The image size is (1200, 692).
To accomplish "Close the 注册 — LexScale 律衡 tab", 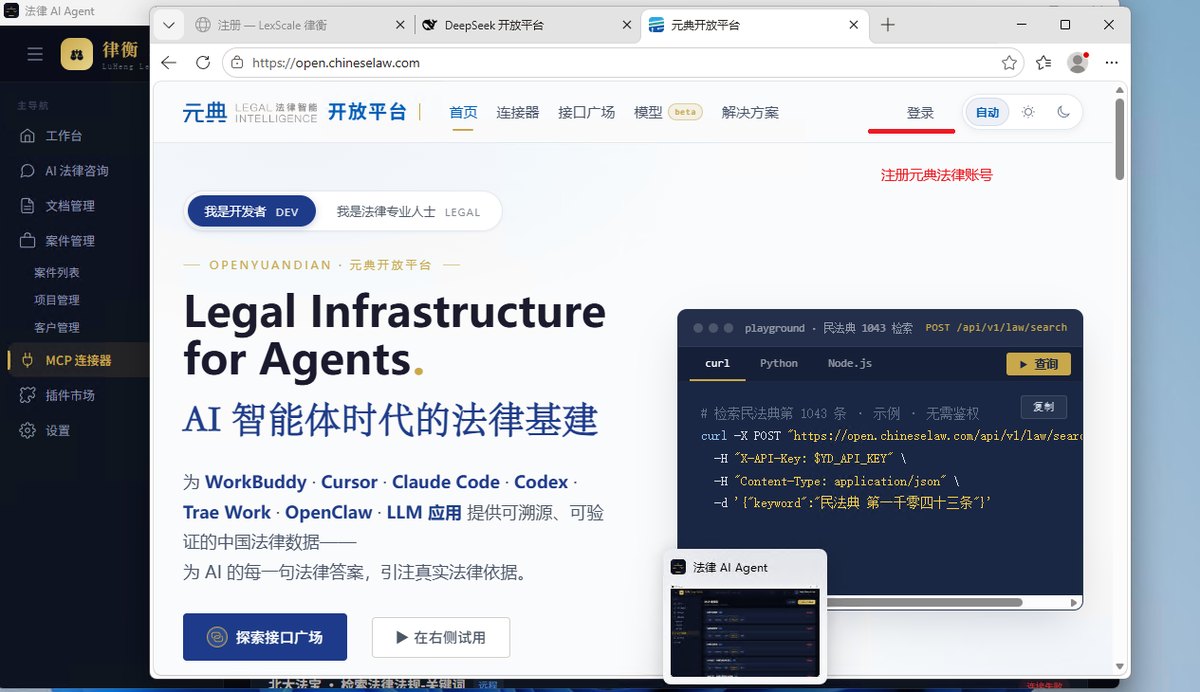I will point(401,25).
